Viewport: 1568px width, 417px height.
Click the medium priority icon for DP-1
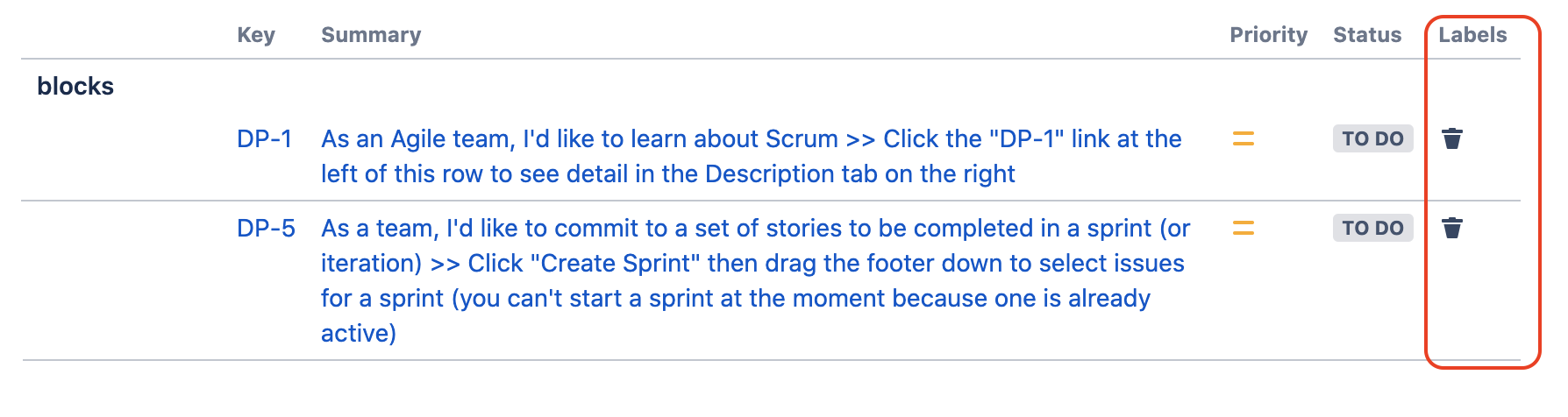pos(1244,138)
